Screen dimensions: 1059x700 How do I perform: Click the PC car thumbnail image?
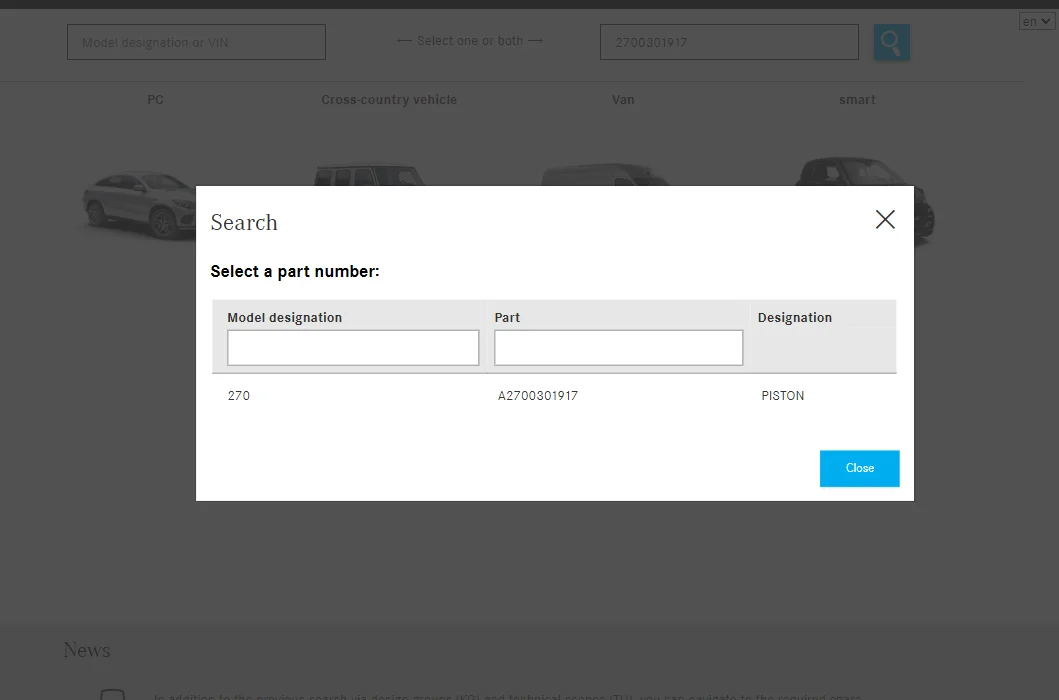139,205
